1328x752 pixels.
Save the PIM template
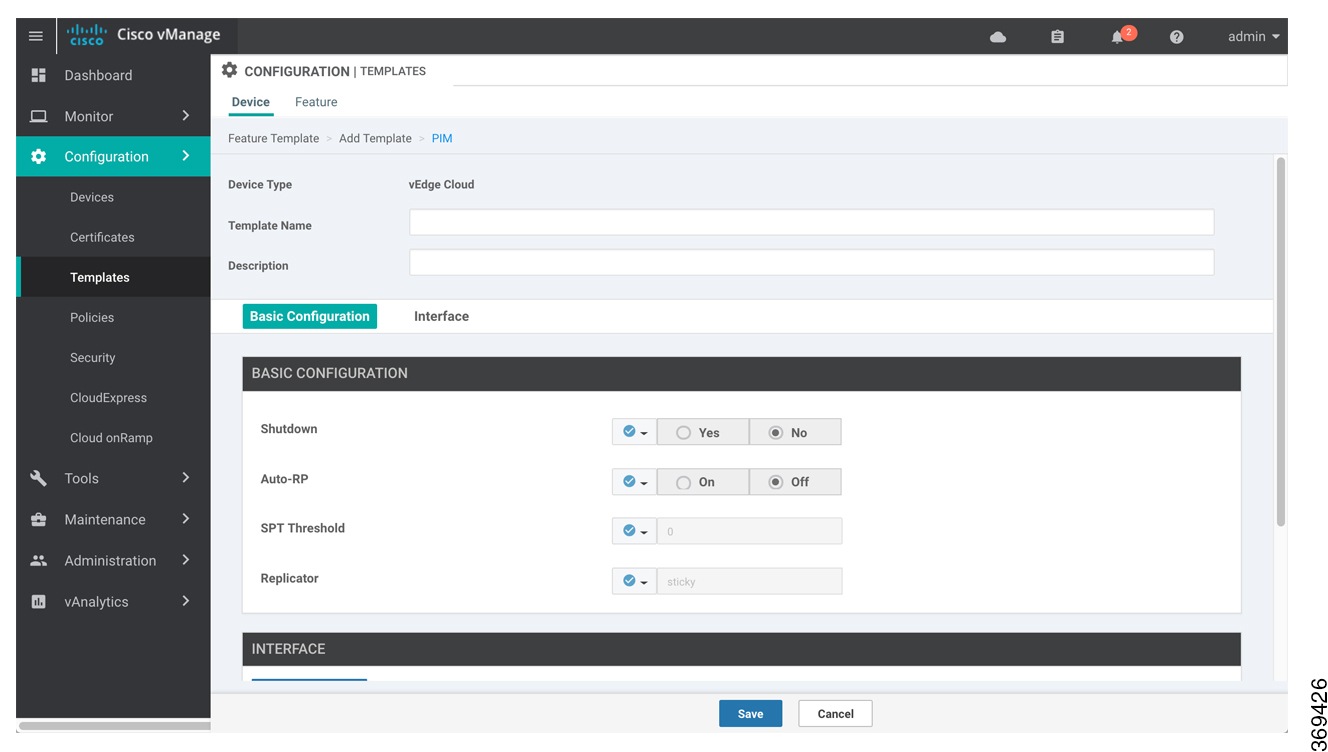coord(750,713)
